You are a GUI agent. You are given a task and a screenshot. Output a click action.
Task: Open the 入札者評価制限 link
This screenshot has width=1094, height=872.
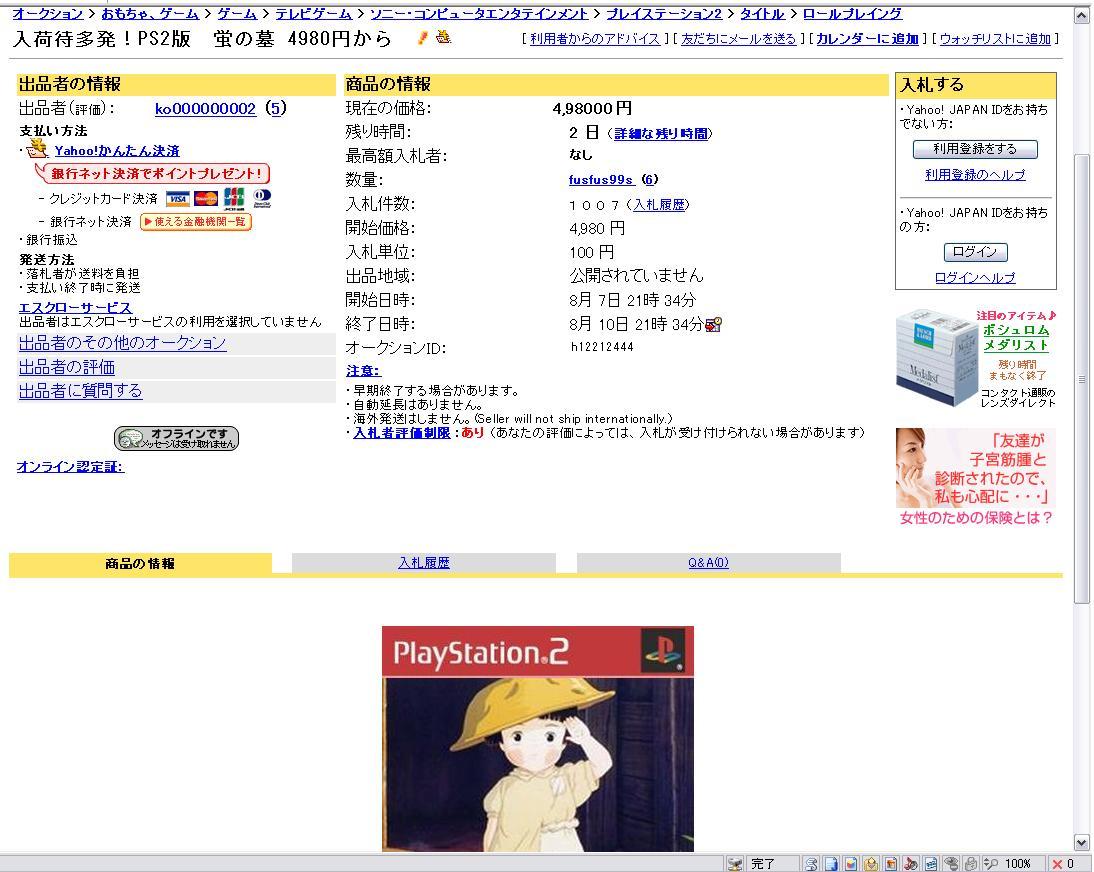pyautogui.click(x=401, y=433)
